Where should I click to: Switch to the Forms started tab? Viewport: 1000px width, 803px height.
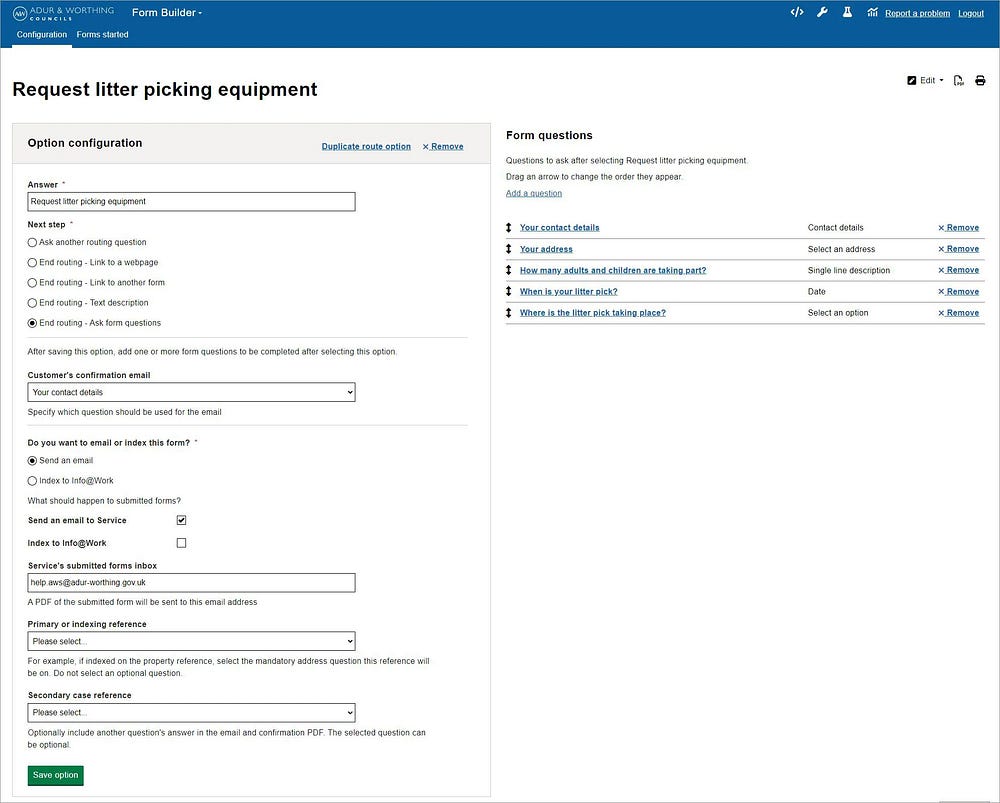102,33
